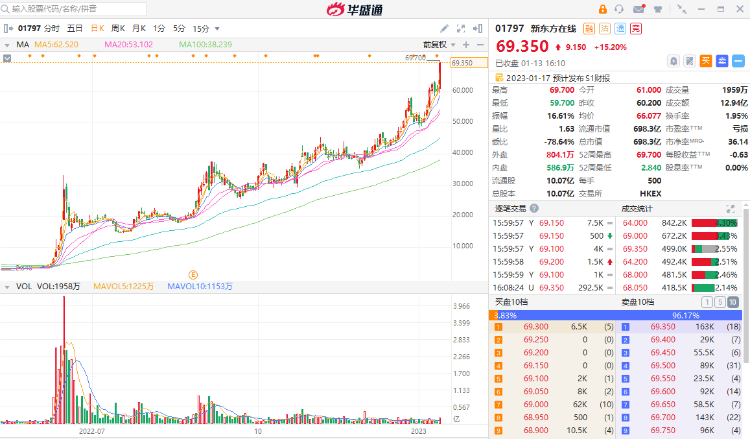Select 1-level order book depth
The height and width of the screenshot is (439, 750).
coord(706,302)
